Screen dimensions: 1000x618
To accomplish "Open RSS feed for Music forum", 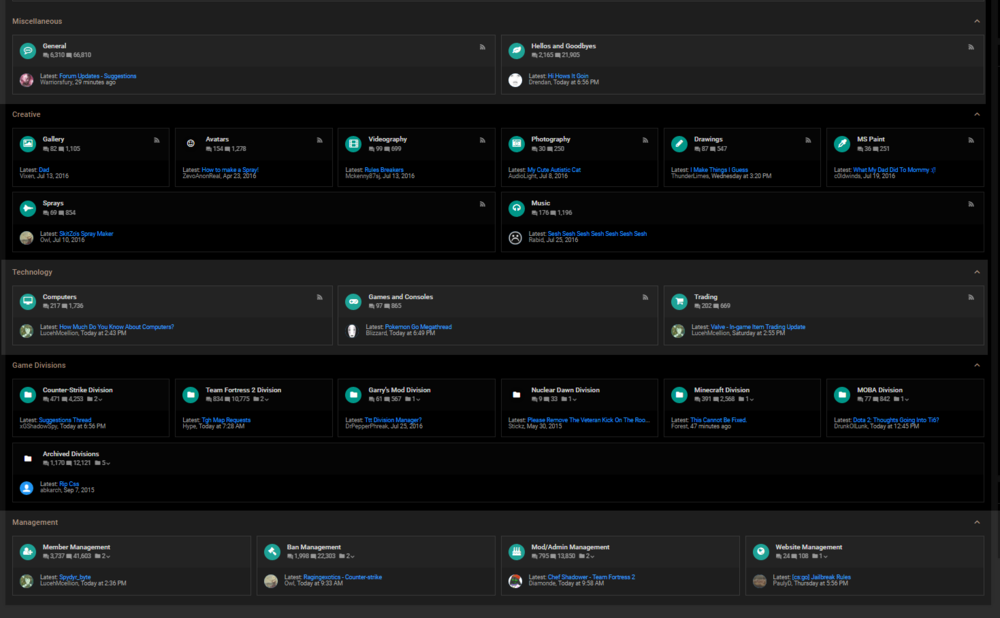I will (x=971, y=204).
